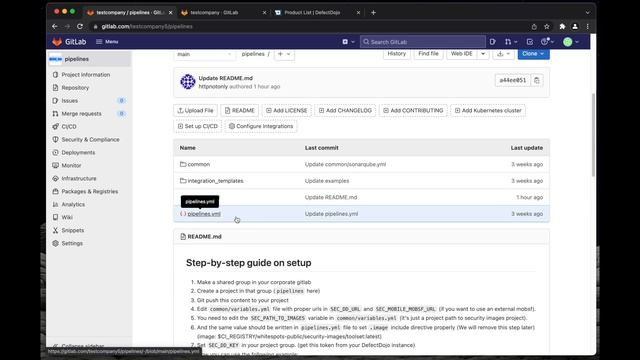Click the pipelines breadcrumb link
Viewport: 640px width, 360px height.
click(253, 54)
